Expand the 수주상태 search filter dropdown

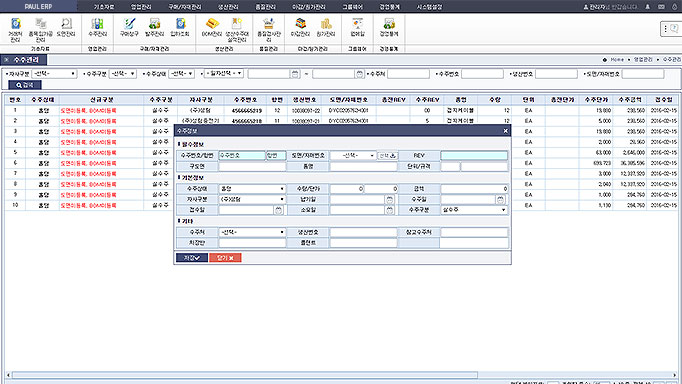pos(181,74)
